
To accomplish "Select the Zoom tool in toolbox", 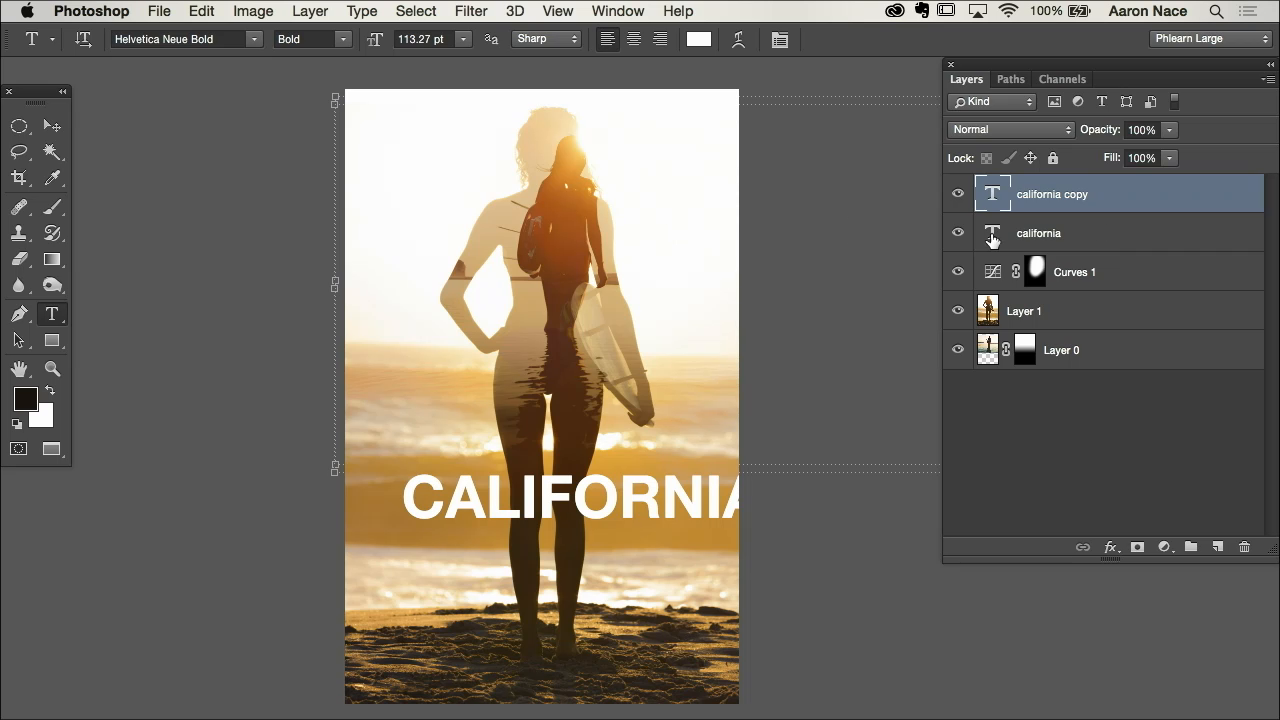I will 52,369.
